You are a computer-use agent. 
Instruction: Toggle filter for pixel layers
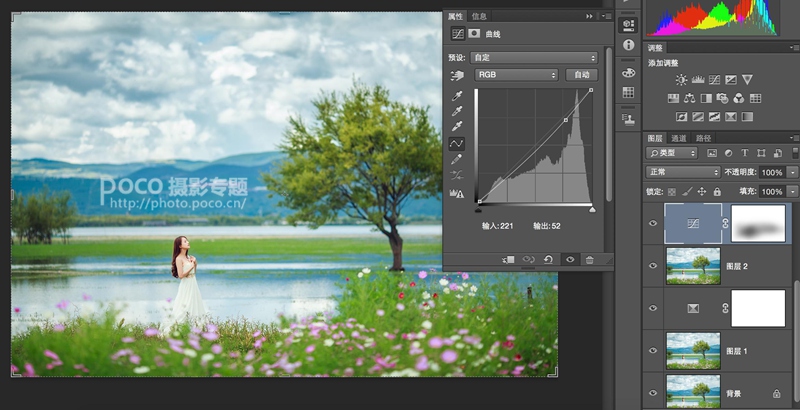coord(712,152)
